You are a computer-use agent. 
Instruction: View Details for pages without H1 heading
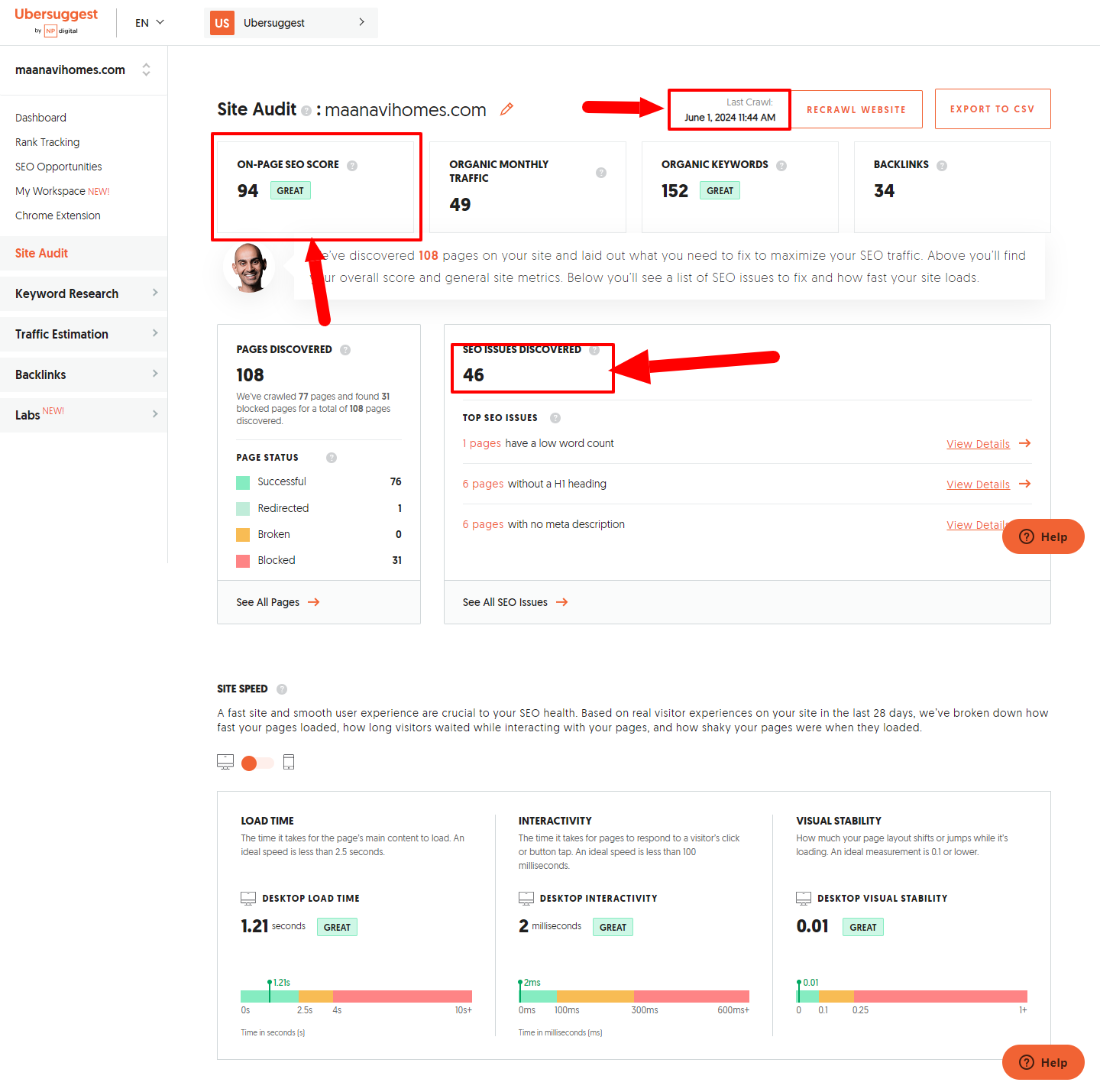click(x=978, y=484)
